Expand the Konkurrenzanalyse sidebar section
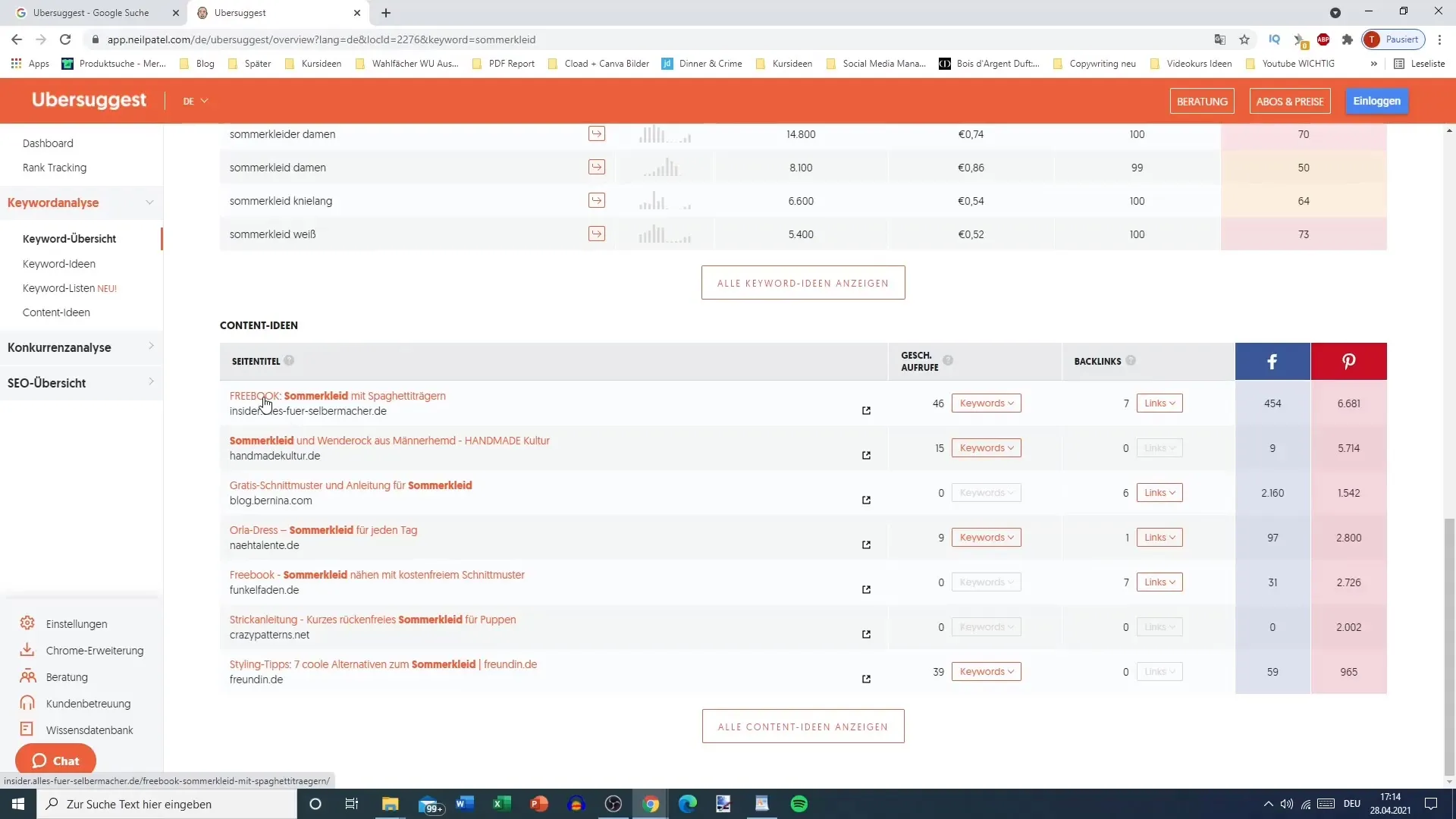Image resolution: width=1456 pixels, height=819 pixels. [81, 347]
